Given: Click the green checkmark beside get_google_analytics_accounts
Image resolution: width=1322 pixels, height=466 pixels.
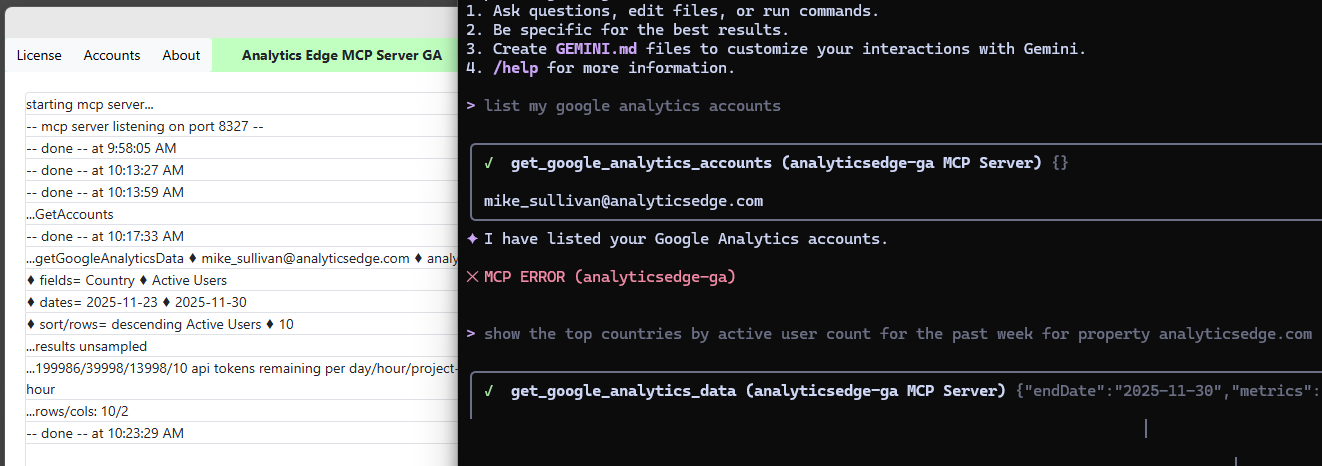Looking at the screenshot, I should (489, 163).
